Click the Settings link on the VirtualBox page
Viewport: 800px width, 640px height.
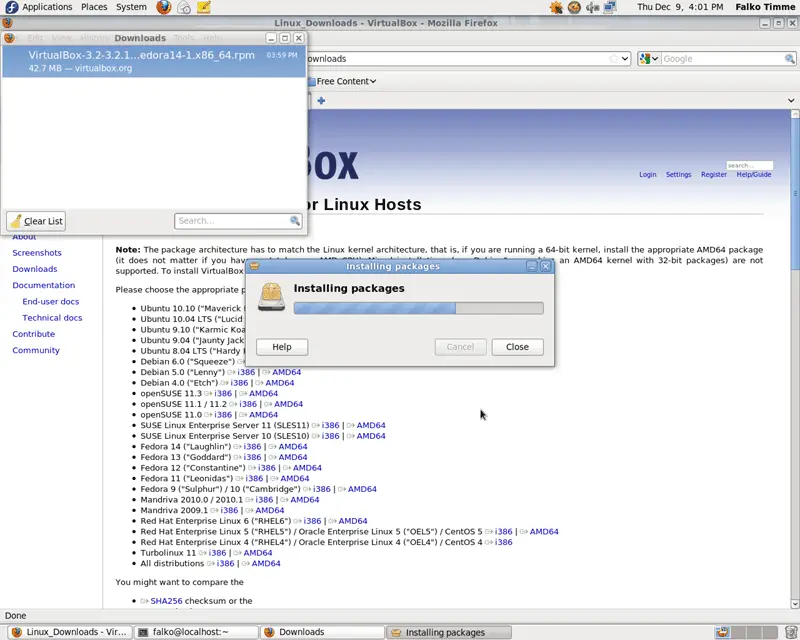tap(678, 175)
